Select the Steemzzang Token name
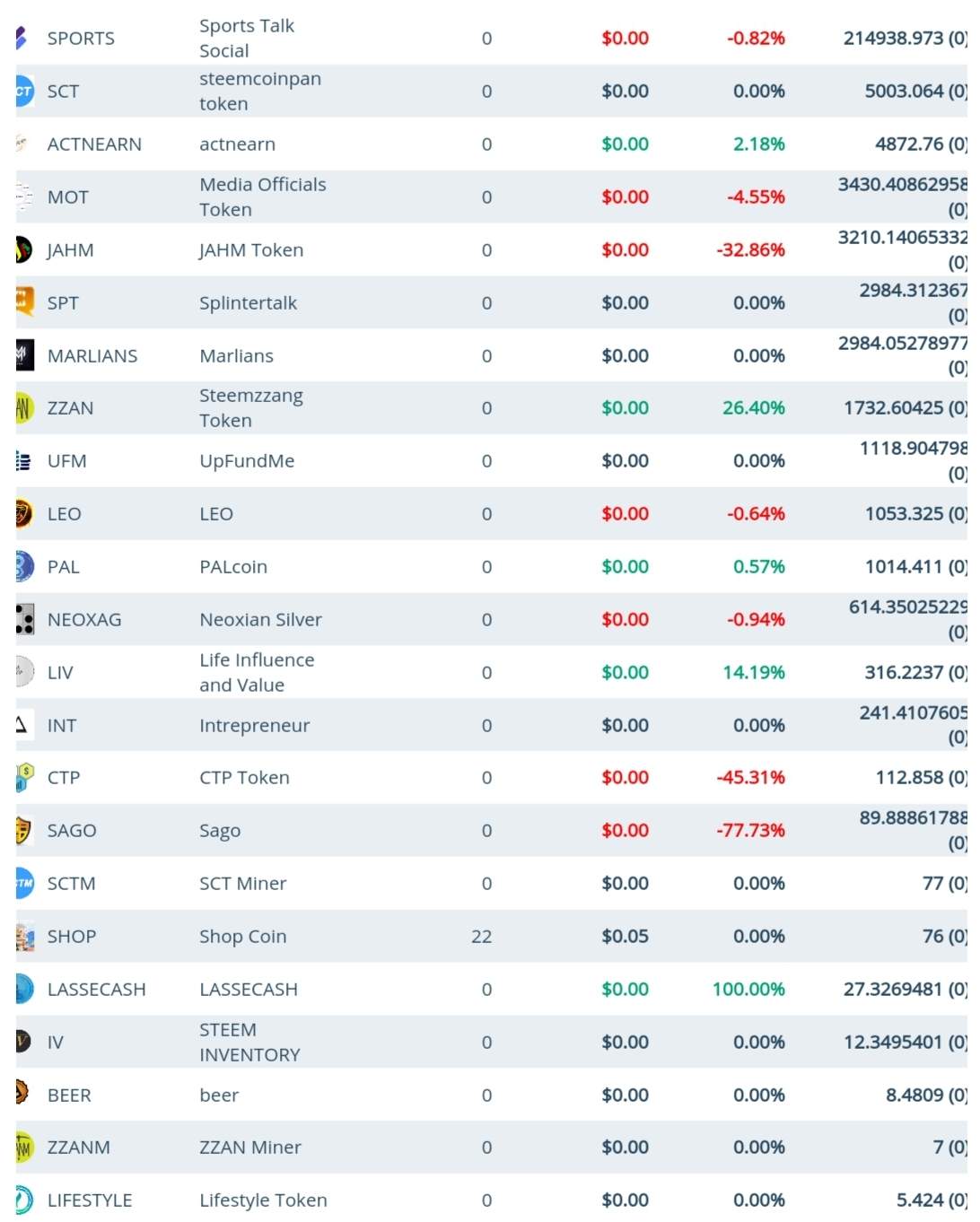The image size is (980, 1222). (x=251, y=408)
